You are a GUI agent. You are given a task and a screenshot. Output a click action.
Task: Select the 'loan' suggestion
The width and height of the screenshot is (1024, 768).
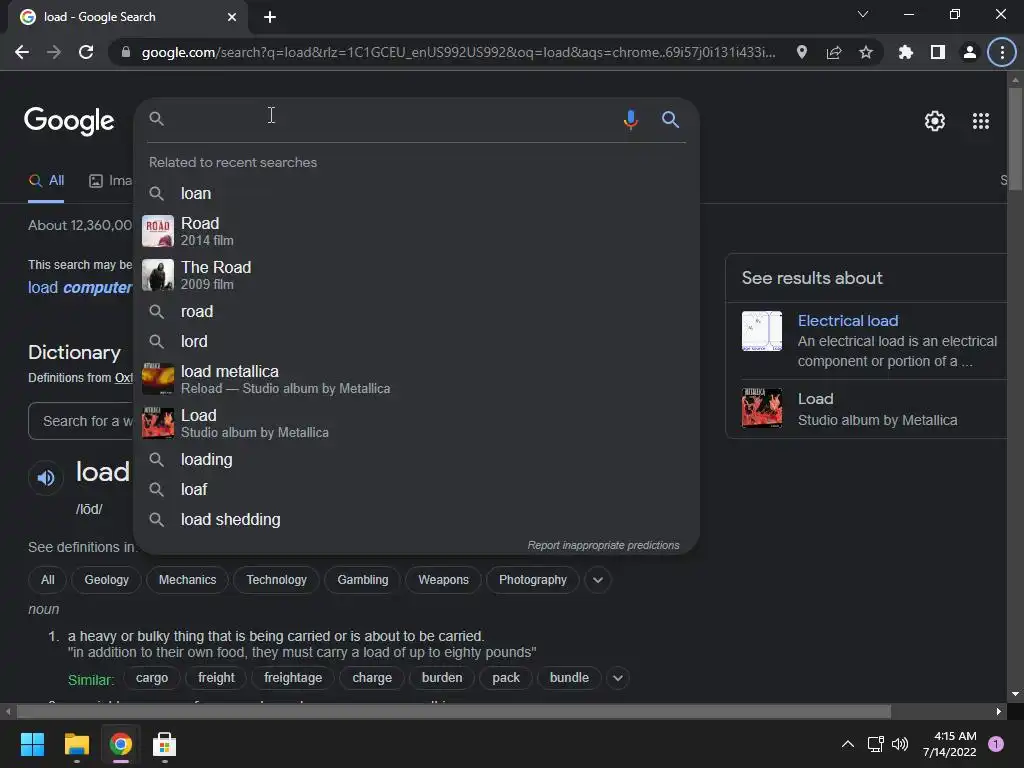(416, 193)
